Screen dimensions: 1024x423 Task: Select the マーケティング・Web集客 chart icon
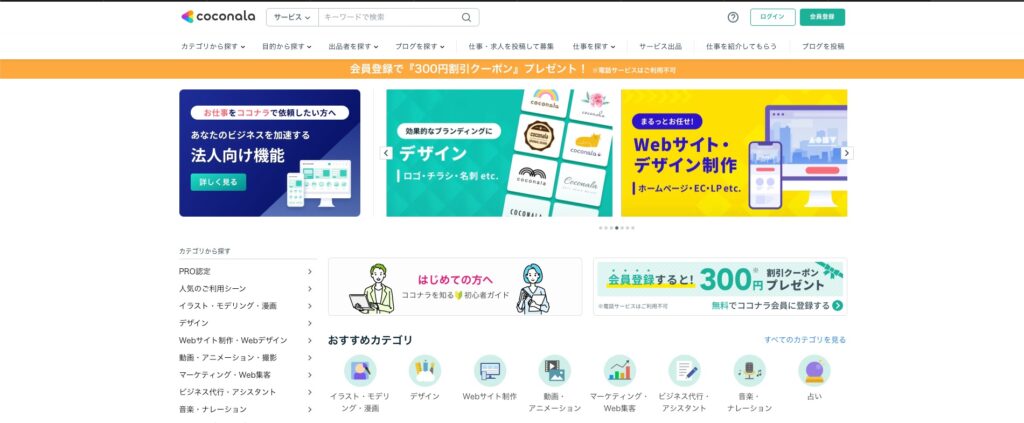(619, 371)
